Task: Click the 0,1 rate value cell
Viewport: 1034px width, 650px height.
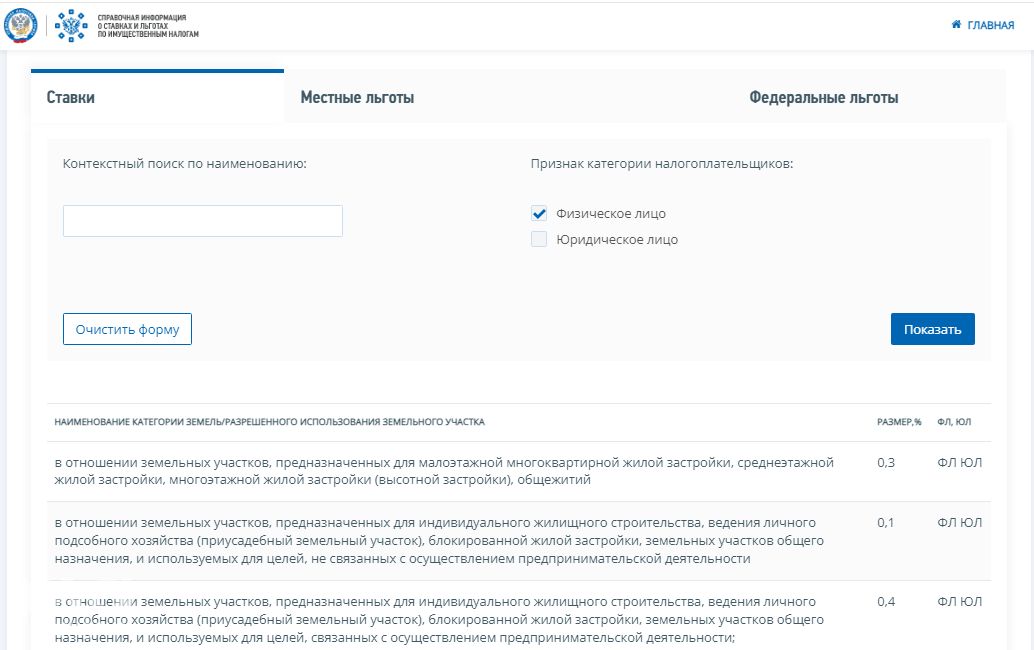Action: (885, 523)
